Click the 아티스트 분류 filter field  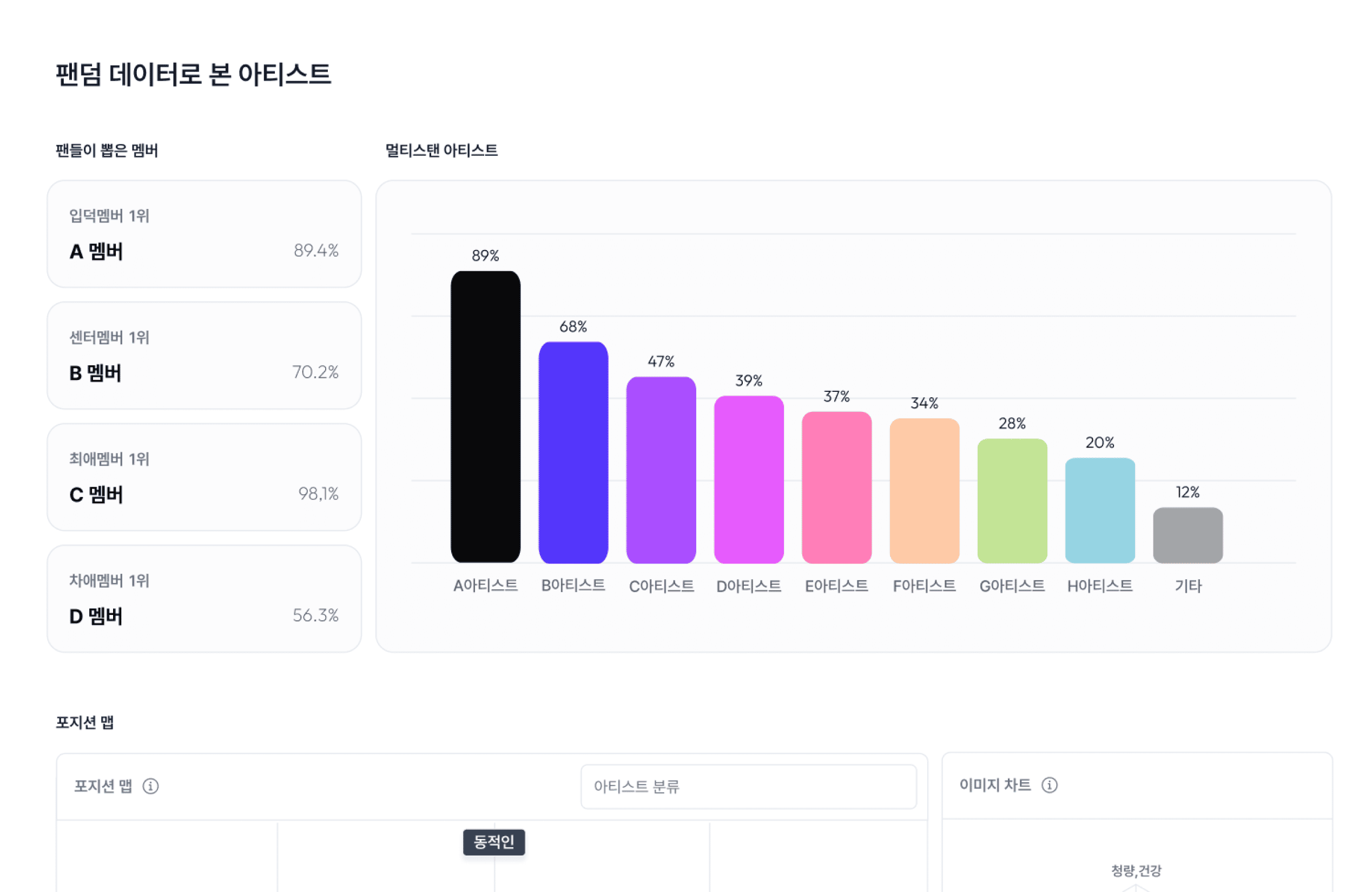749,786
